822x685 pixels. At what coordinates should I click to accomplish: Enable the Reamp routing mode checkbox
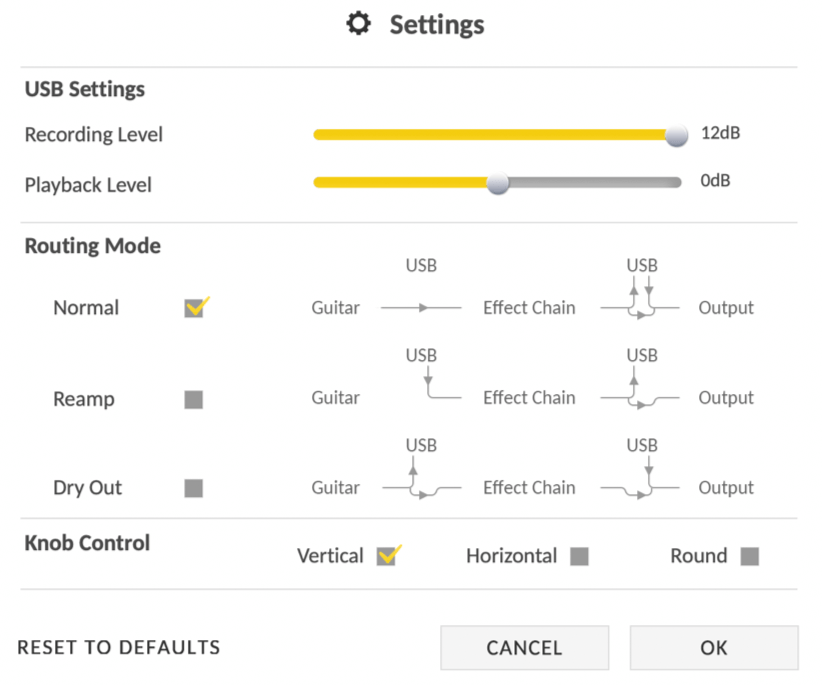pyautogui.click(x=193, y=399)
